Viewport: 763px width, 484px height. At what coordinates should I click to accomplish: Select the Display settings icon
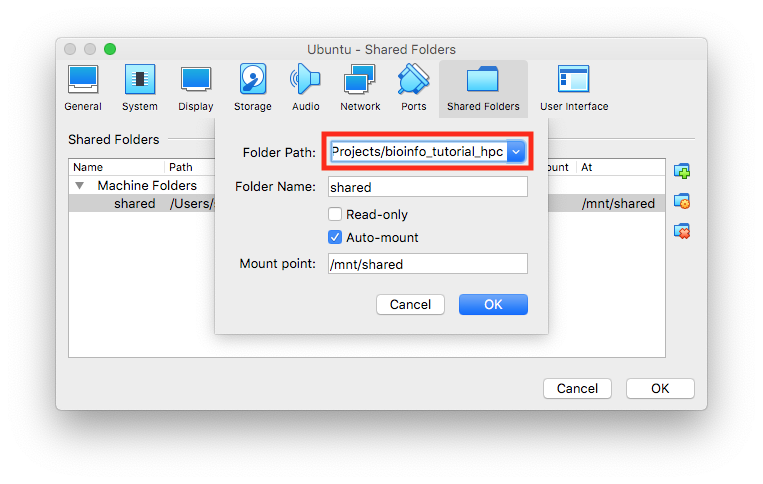[x=196, y=79]
